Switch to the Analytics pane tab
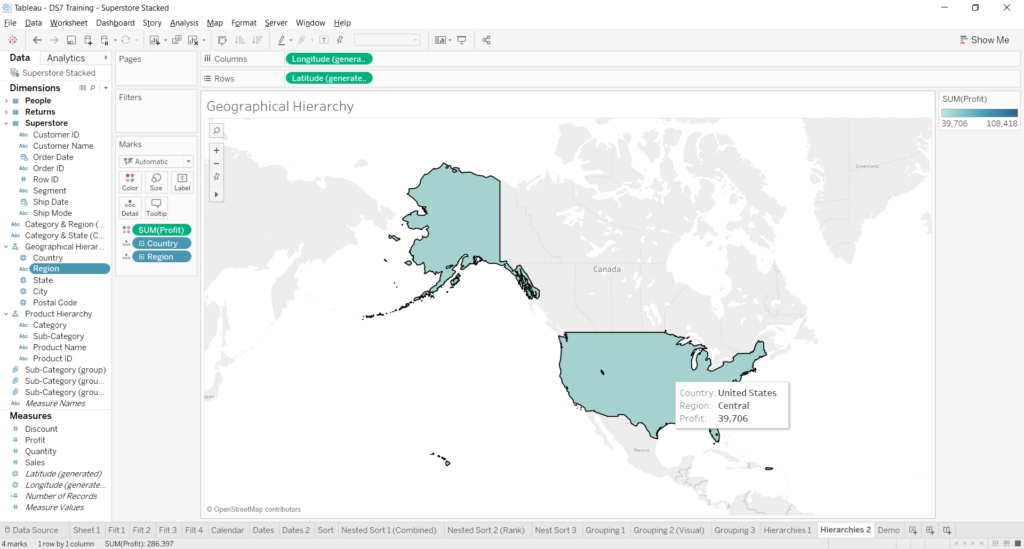The height and width of the screenshot is (549, 1024). click(66, 58)
